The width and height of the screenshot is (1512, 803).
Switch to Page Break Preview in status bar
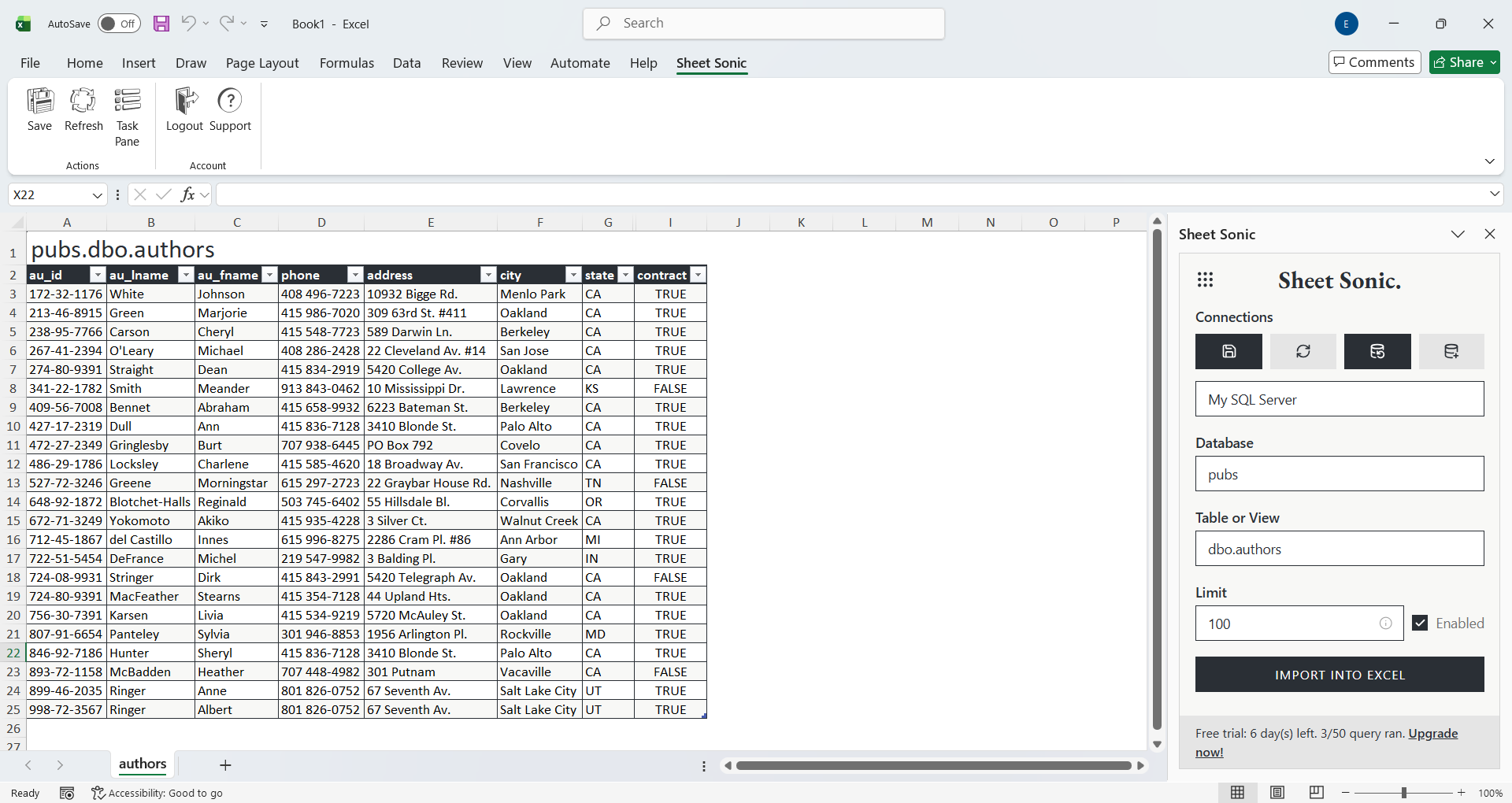point(1317,793)
